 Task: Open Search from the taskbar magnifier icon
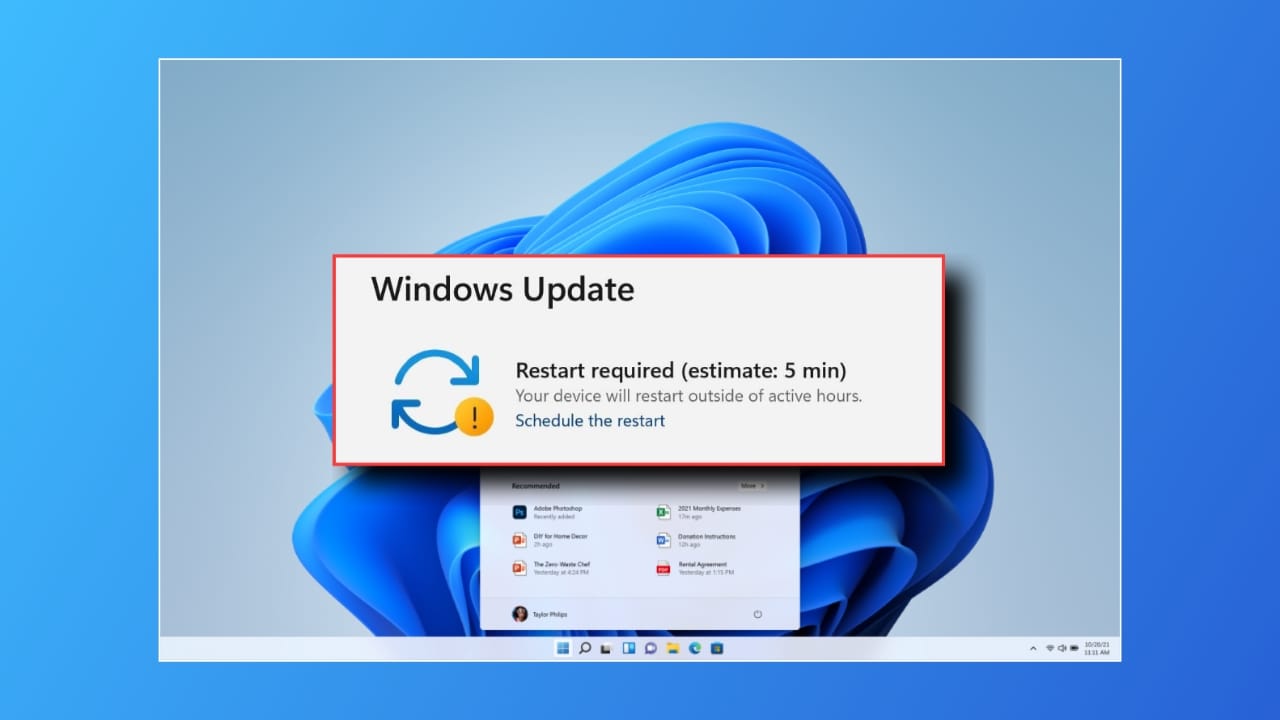pos(585,648)
